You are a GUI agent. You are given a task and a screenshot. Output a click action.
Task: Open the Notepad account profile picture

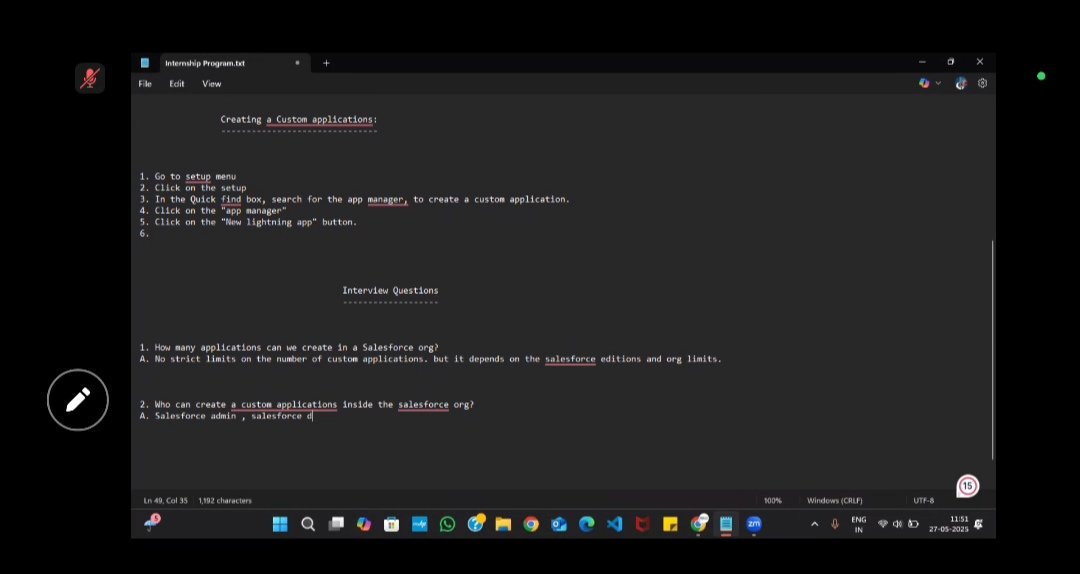coord(961,83)
